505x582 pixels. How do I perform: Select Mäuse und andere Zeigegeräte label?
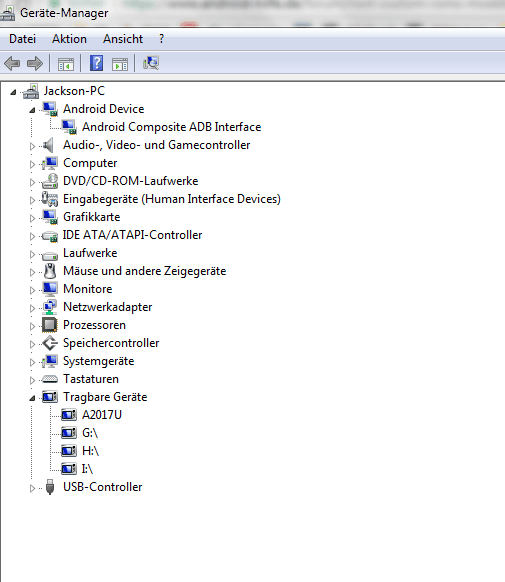[145, 271]
